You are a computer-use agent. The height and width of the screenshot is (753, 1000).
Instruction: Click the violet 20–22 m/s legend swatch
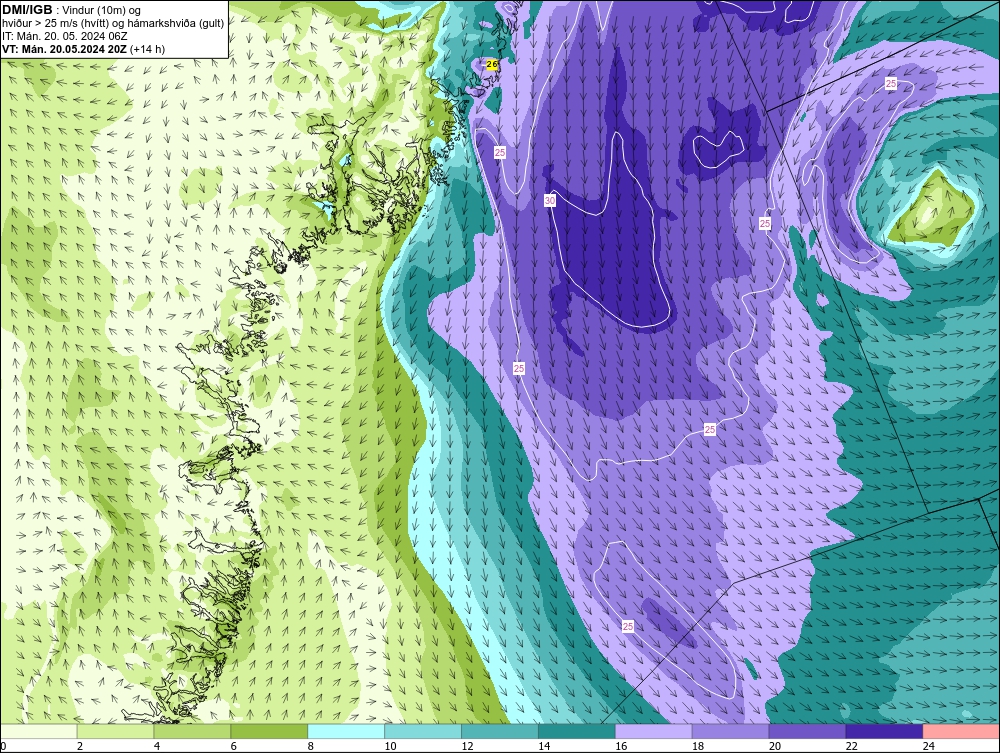807,731
